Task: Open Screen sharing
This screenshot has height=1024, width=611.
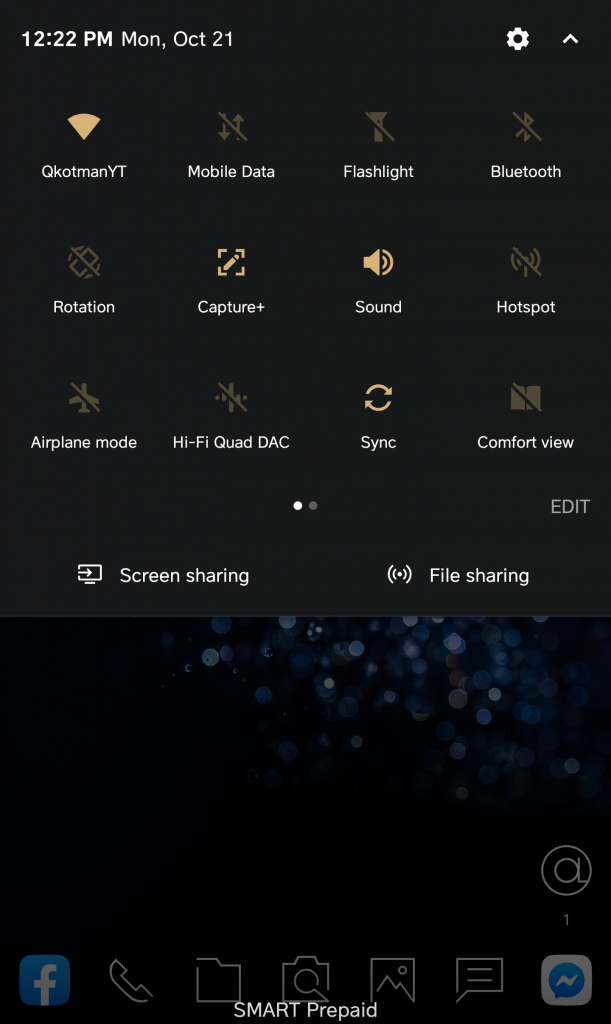Action: pyautogui.click(x=163, y=575)
